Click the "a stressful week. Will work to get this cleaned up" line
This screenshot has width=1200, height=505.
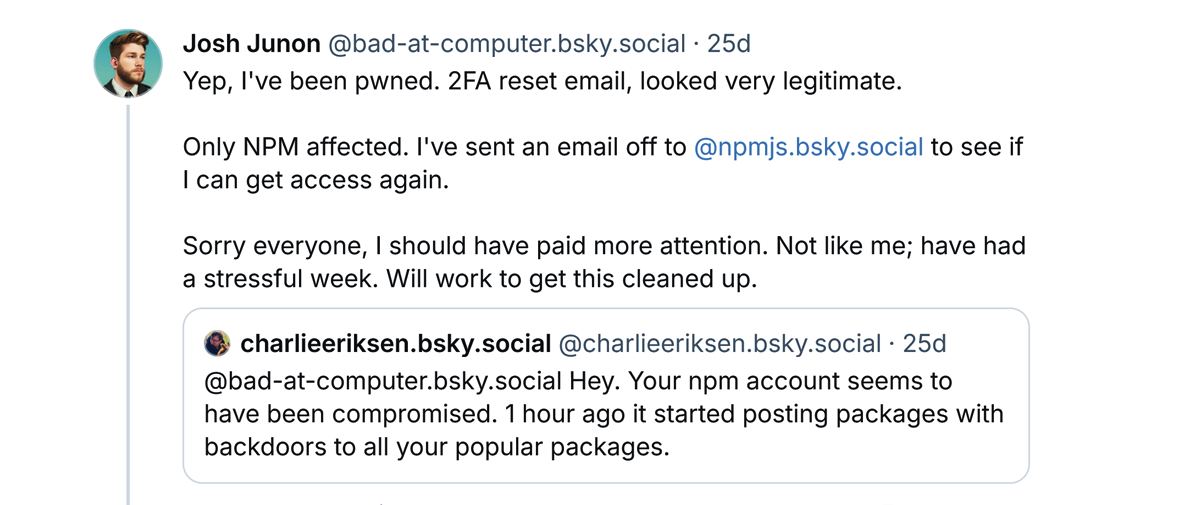pyautogui.click(x=469, y=279)
